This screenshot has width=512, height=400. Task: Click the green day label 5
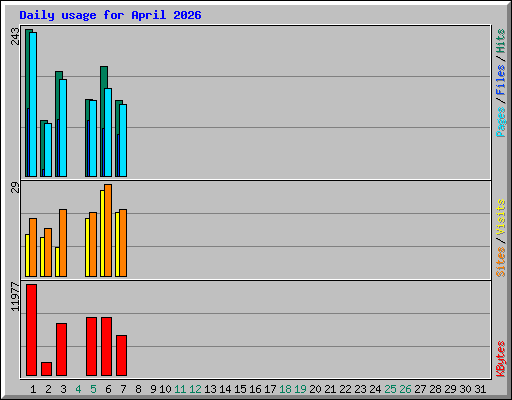[x=93, y=389]
